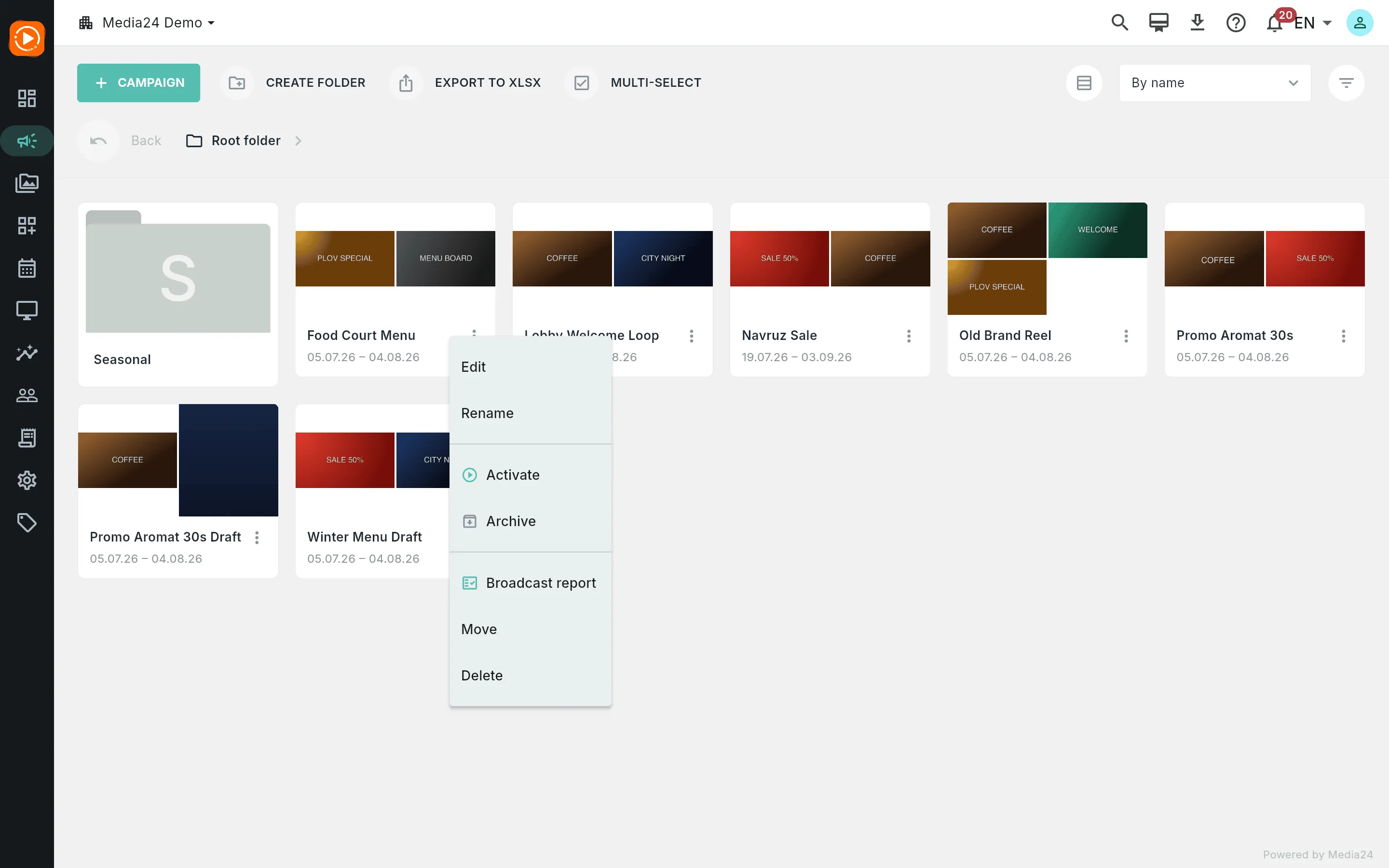The width and height of the screenshot is (1389, 868).
Task: Click the Back link
Action: coord(146,141)
